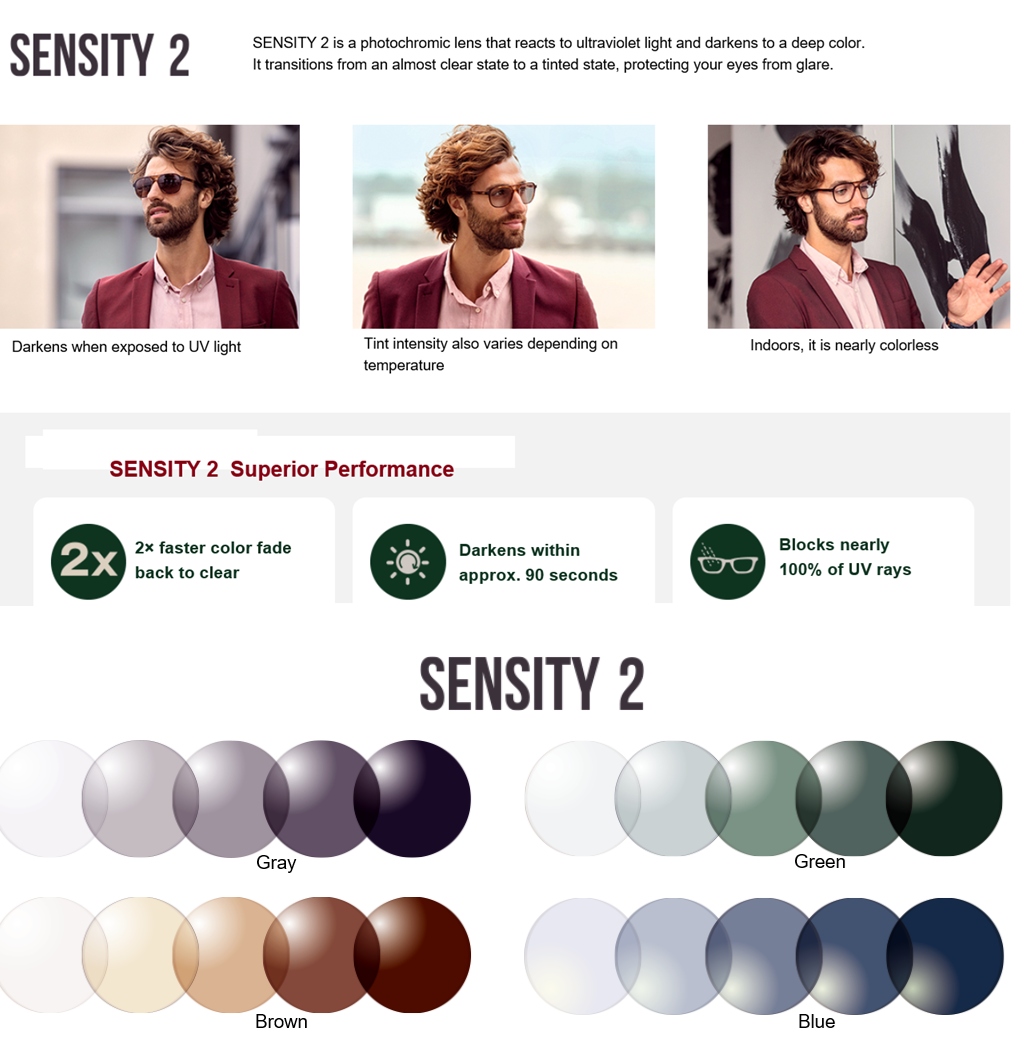The image size is (1019, 1053).
Task: Click the green 2x circle icon
Action: point(88,561)
